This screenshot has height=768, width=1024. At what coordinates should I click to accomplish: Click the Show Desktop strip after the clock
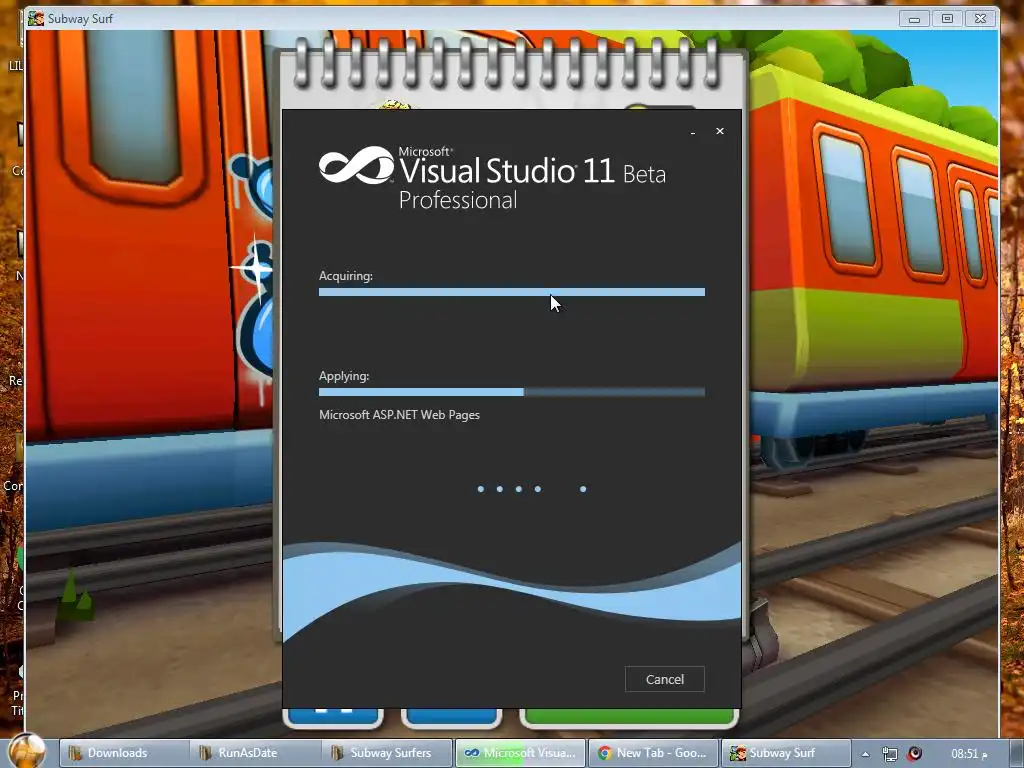pos(1016,754)
